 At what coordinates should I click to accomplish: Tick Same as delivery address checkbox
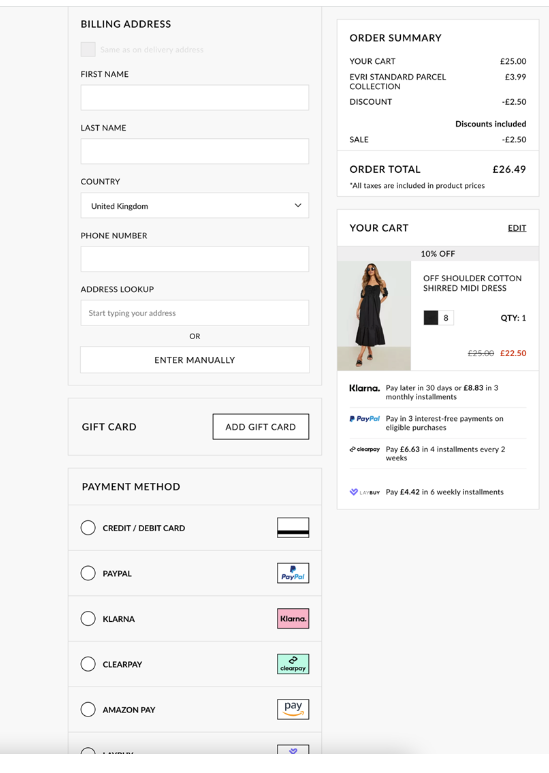88,49
